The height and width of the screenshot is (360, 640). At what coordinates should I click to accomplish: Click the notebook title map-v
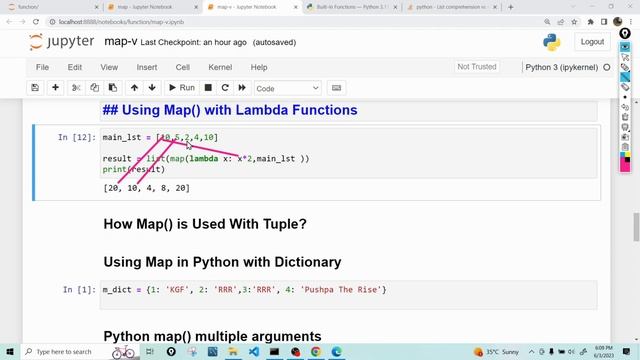pyautogui.click(x=121, y=42)
